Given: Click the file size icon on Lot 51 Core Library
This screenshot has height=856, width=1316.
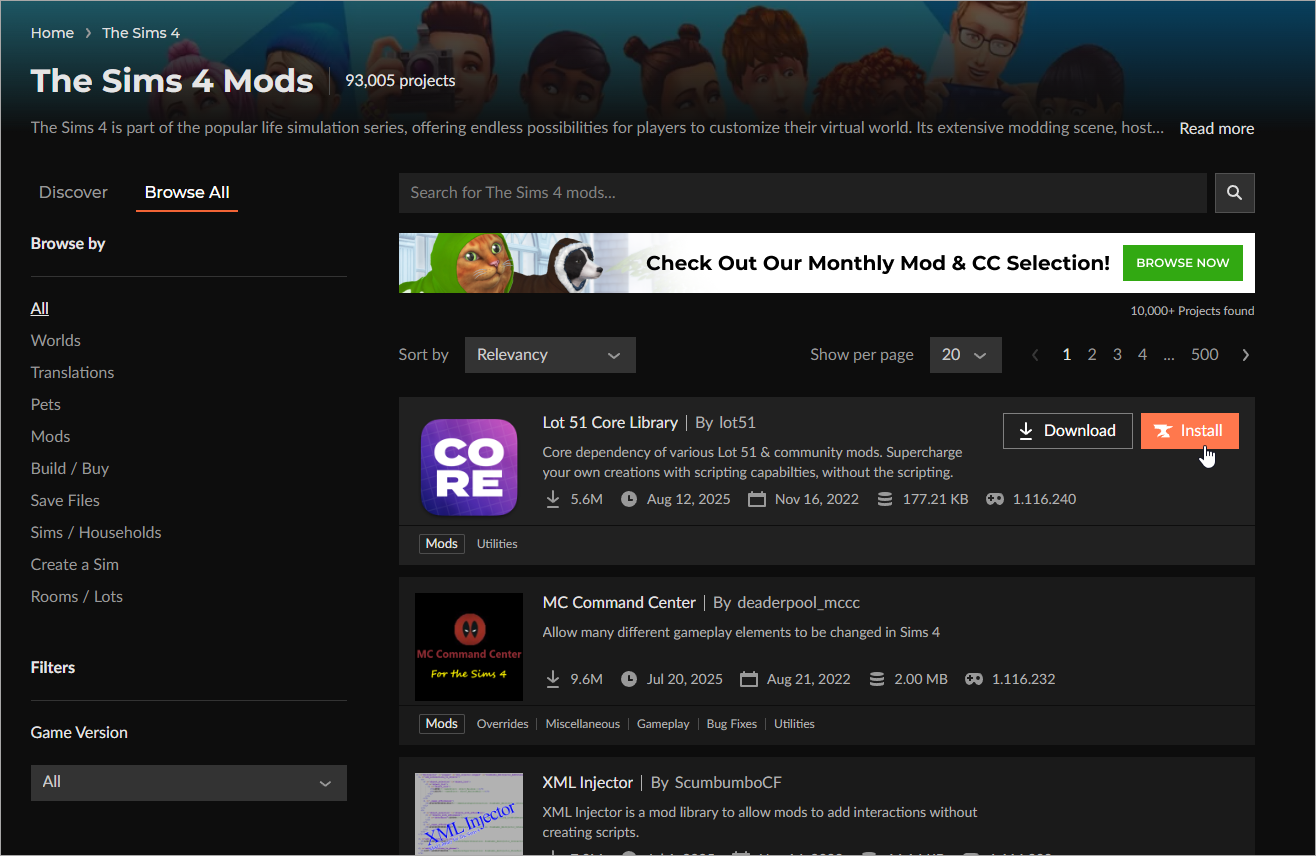Looking at the screenshot, I should 885,499.
